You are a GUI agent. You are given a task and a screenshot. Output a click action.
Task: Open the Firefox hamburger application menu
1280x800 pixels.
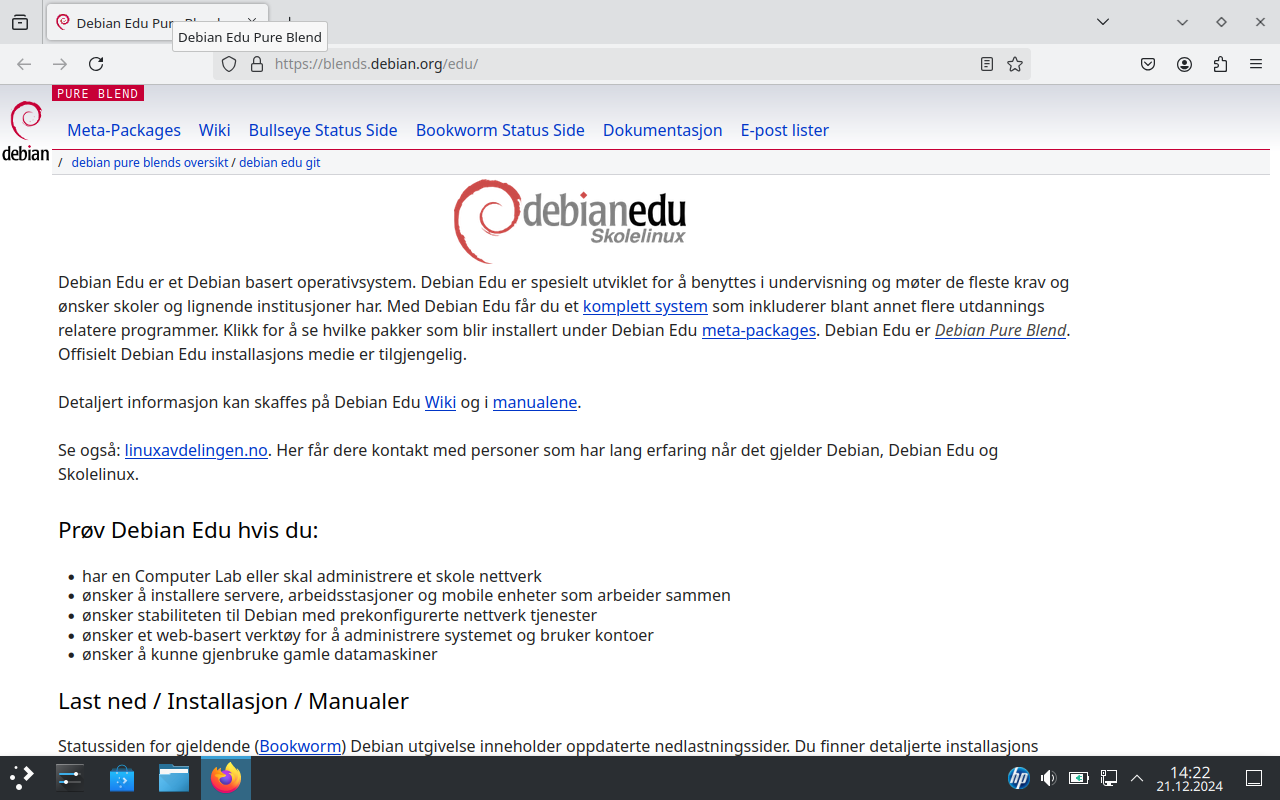[1256, 64]
